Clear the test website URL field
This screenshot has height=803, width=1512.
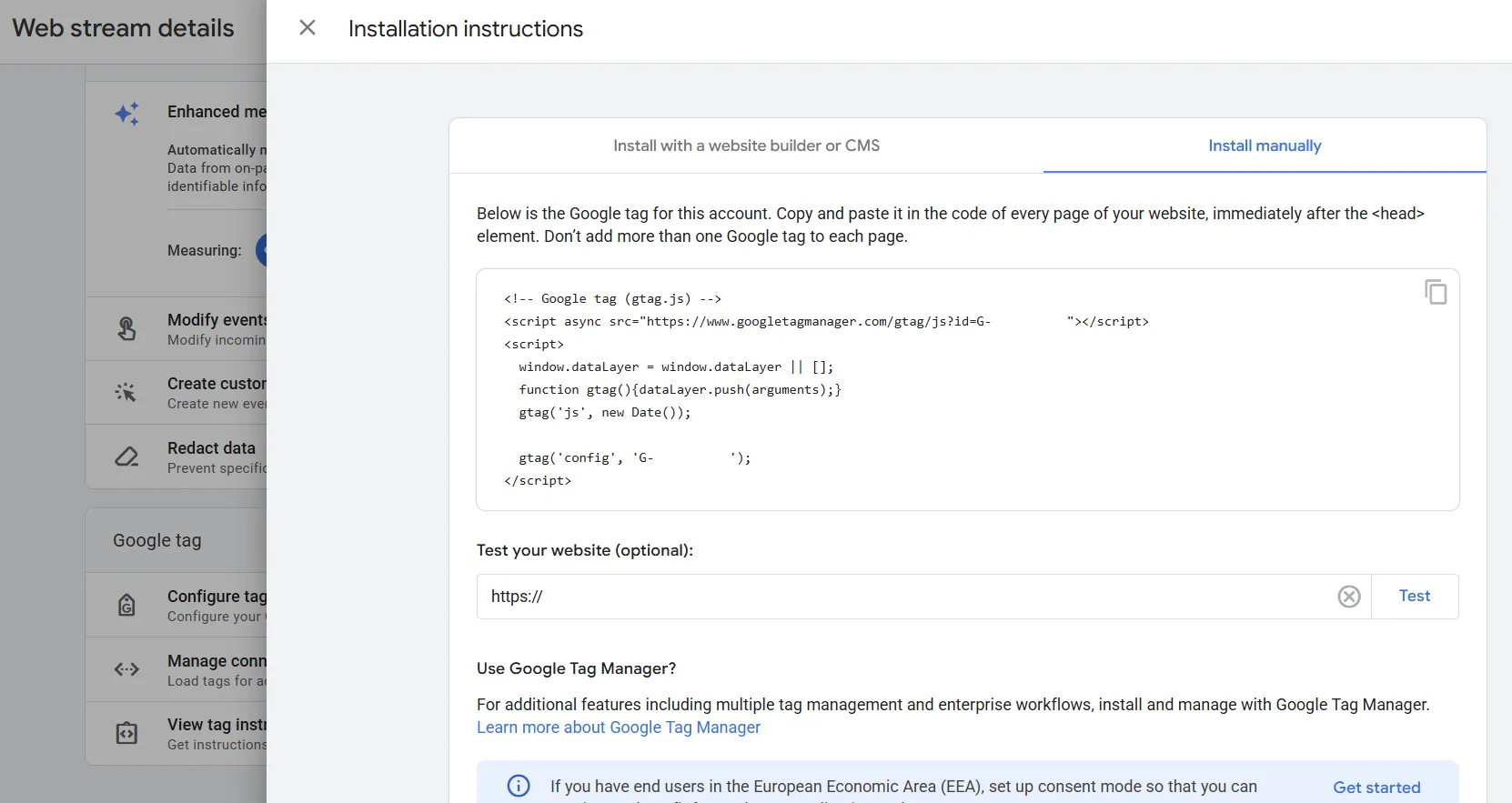coord(1349,597)
